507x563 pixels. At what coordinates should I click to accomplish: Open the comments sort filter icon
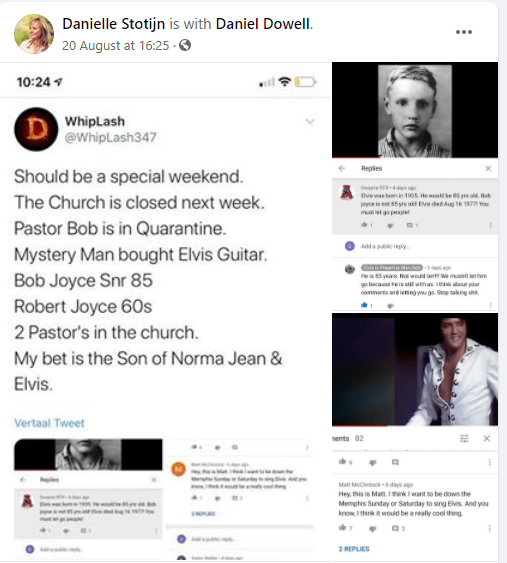tap(464, 438)
